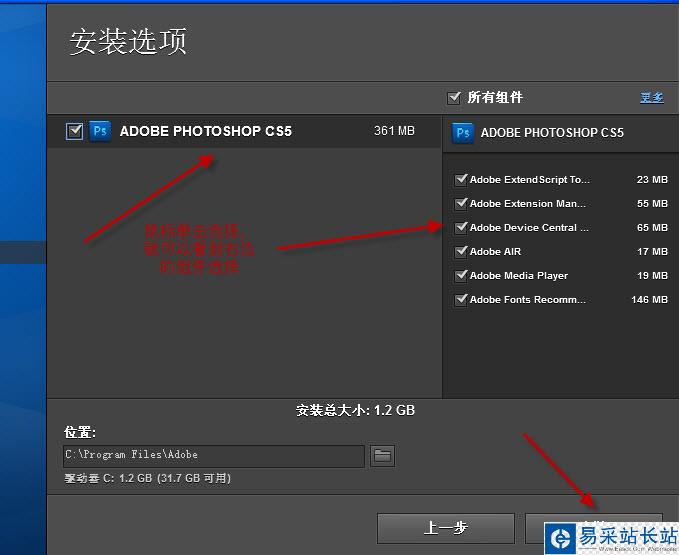Click the 55 MB size of Extension Manager
The height and width of the screenshot is (555, 679).
pyautogui.click(x=652, y=203)
